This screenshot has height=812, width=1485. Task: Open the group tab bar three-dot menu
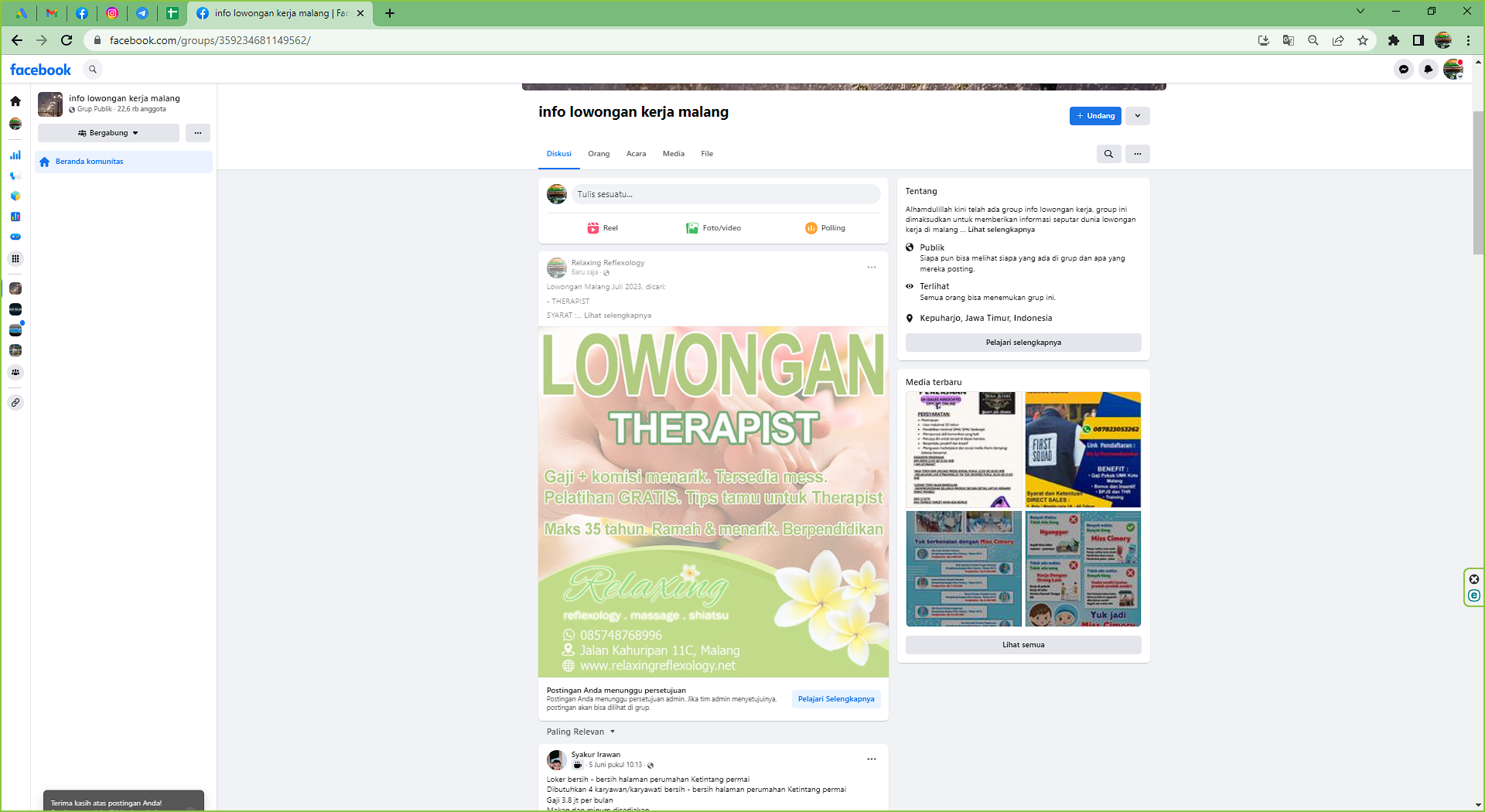tap(1138, 154)
